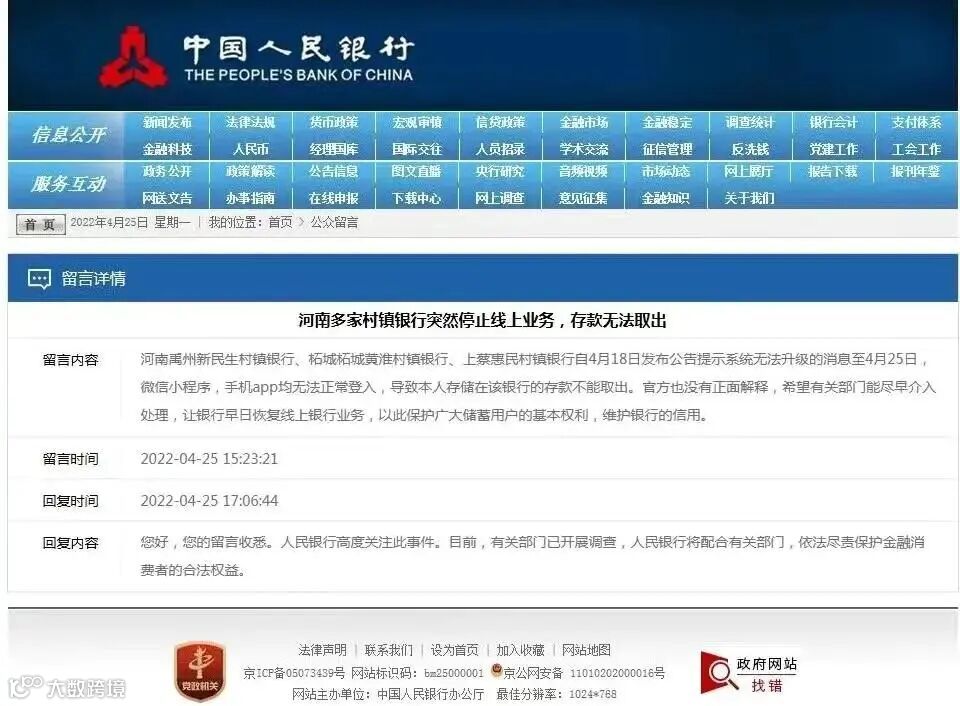Click the 留言时间 value 2022-04-25 15:23:21
960x706 pixels.
(209, 459)
